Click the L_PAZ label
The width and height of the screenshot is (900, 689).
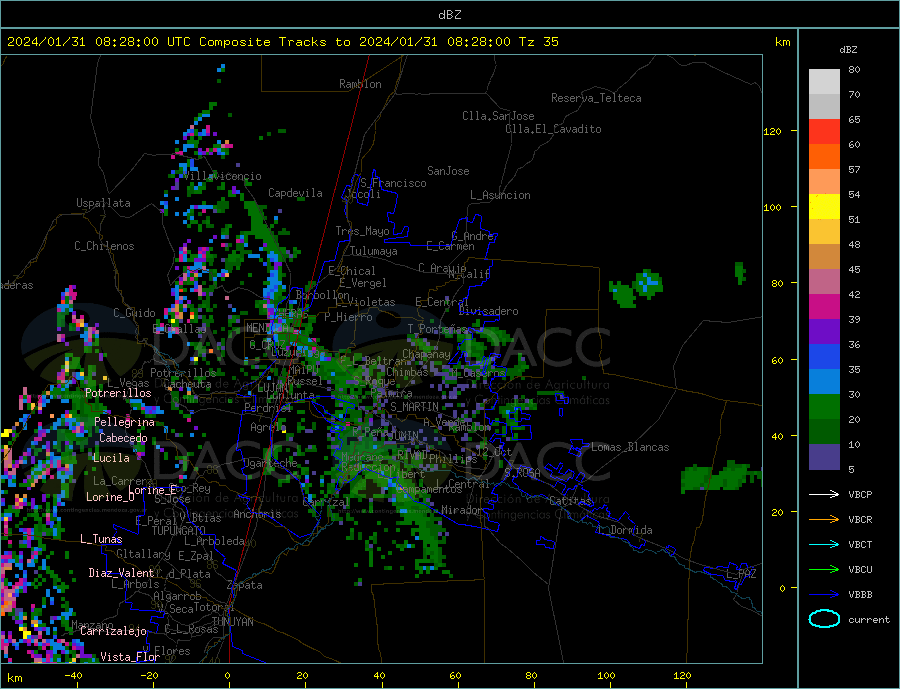(742, 574)
